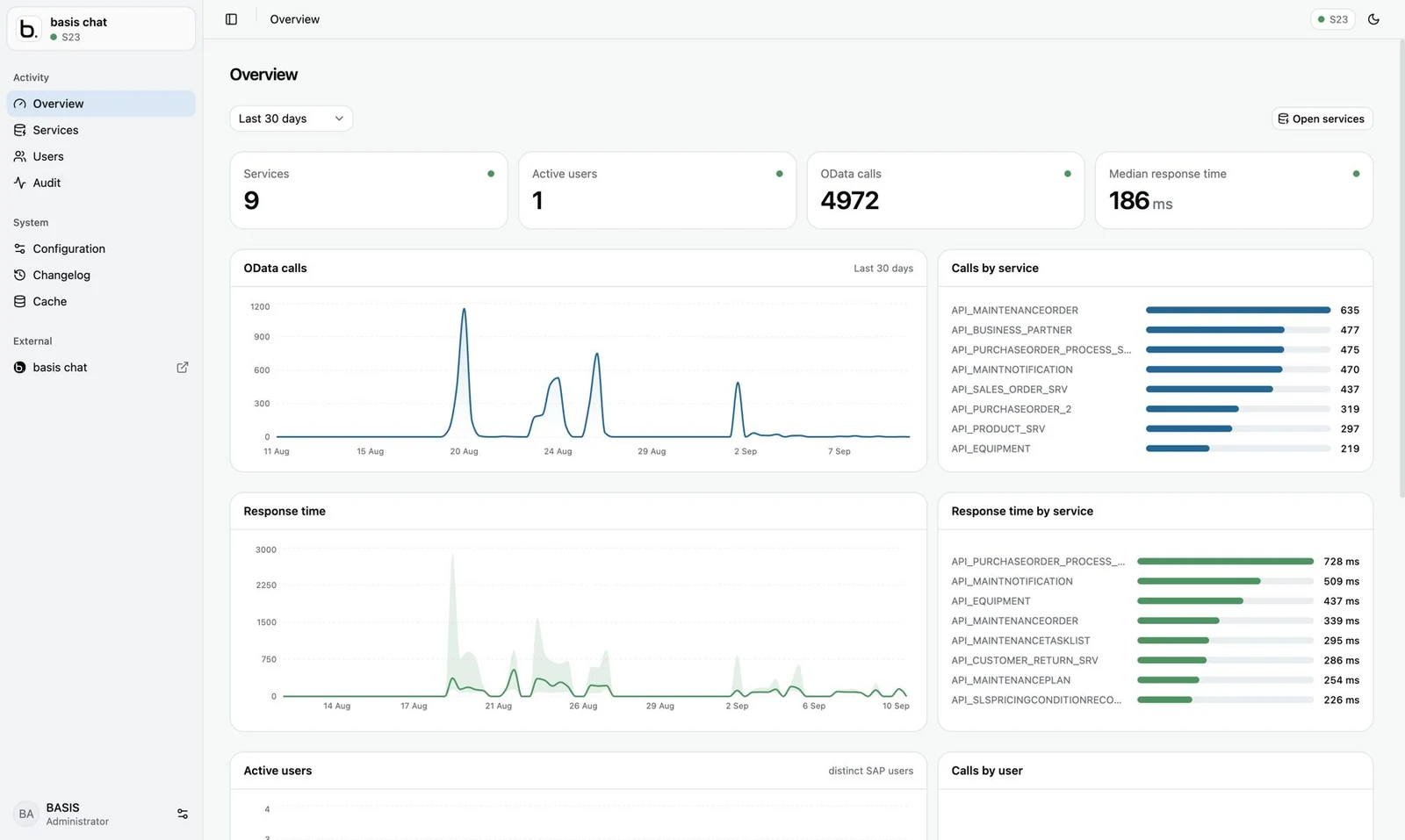Click the Audit activity icon in sidebar
The width and height of the screenshot is (1405, 840).
(19, 183)
